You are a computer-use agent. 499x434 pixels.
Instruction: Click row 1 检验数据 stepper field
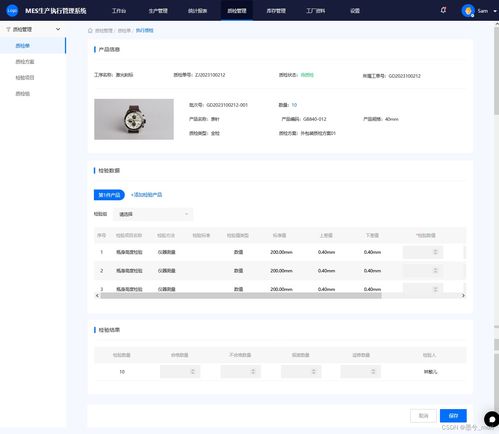coord(423,252)
